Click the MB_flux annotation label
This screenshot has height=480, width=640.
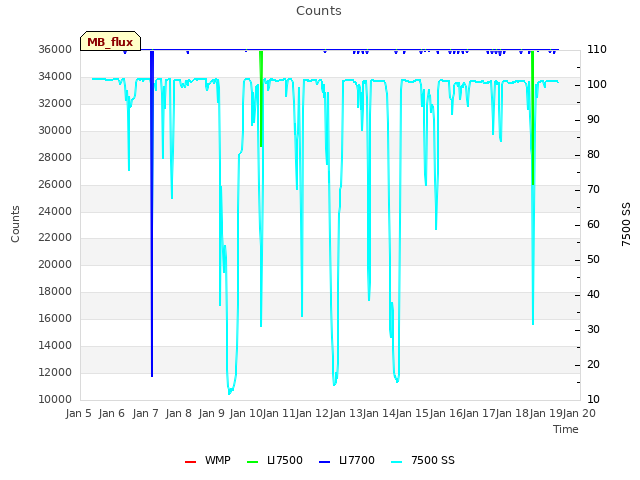[x=110, y=41]
